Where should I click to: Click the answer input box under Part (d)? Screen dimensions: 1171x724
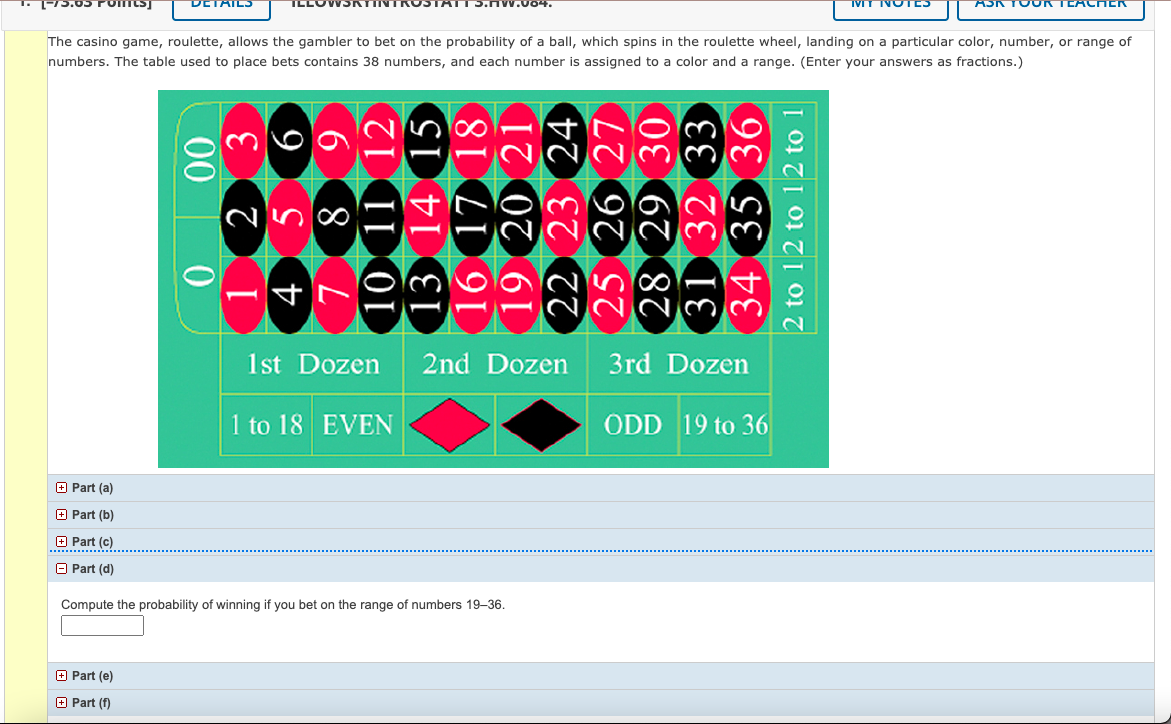102,624
